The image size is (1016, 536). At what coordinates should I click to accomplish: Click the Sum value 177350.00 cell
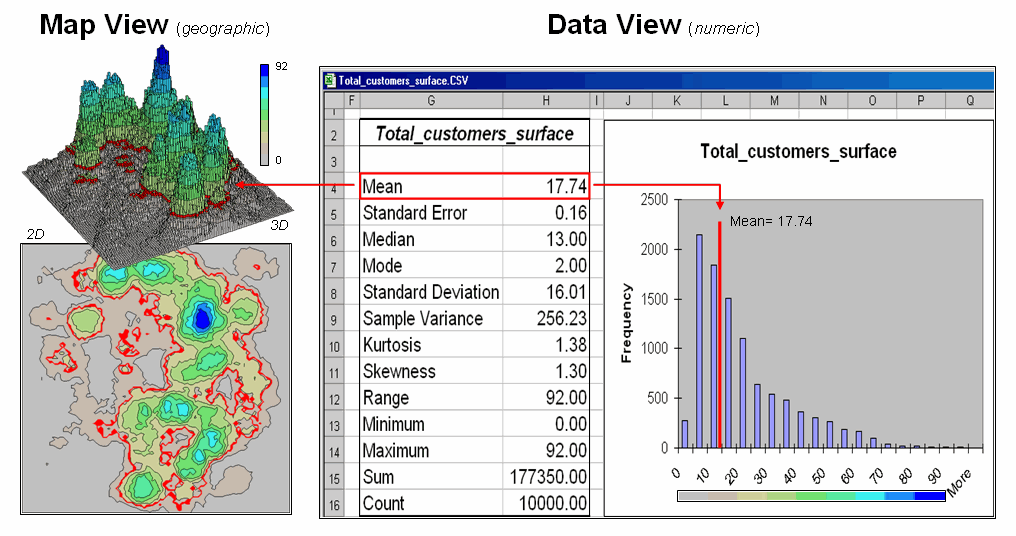tap(546, 478)
